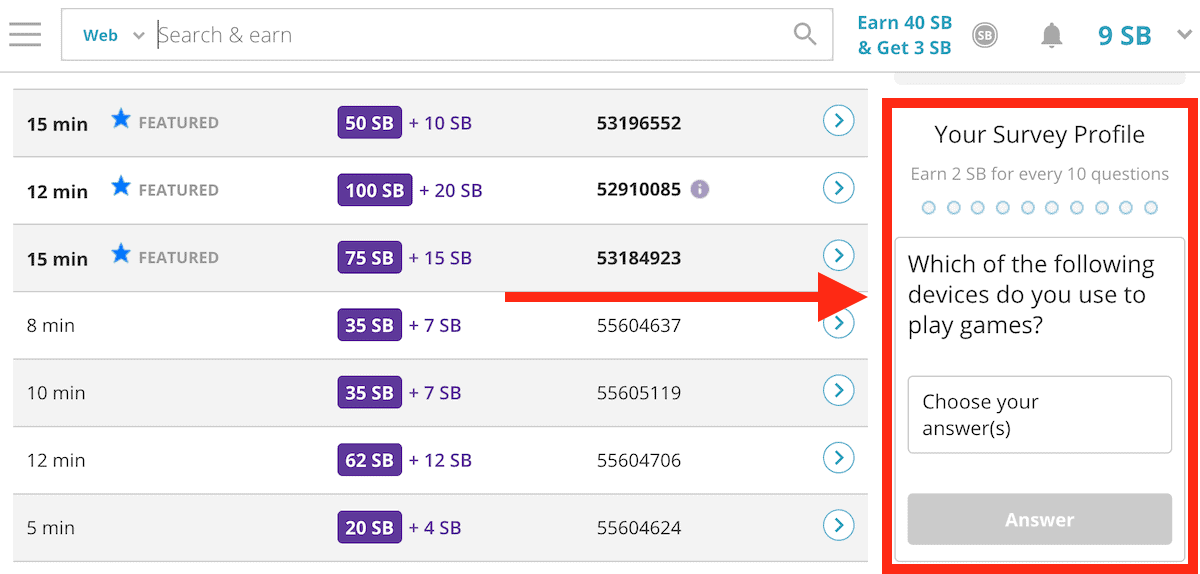Click the magnifying glass search icon
The width and height of the screenshot is (1200, 574).
pos(804,34)
